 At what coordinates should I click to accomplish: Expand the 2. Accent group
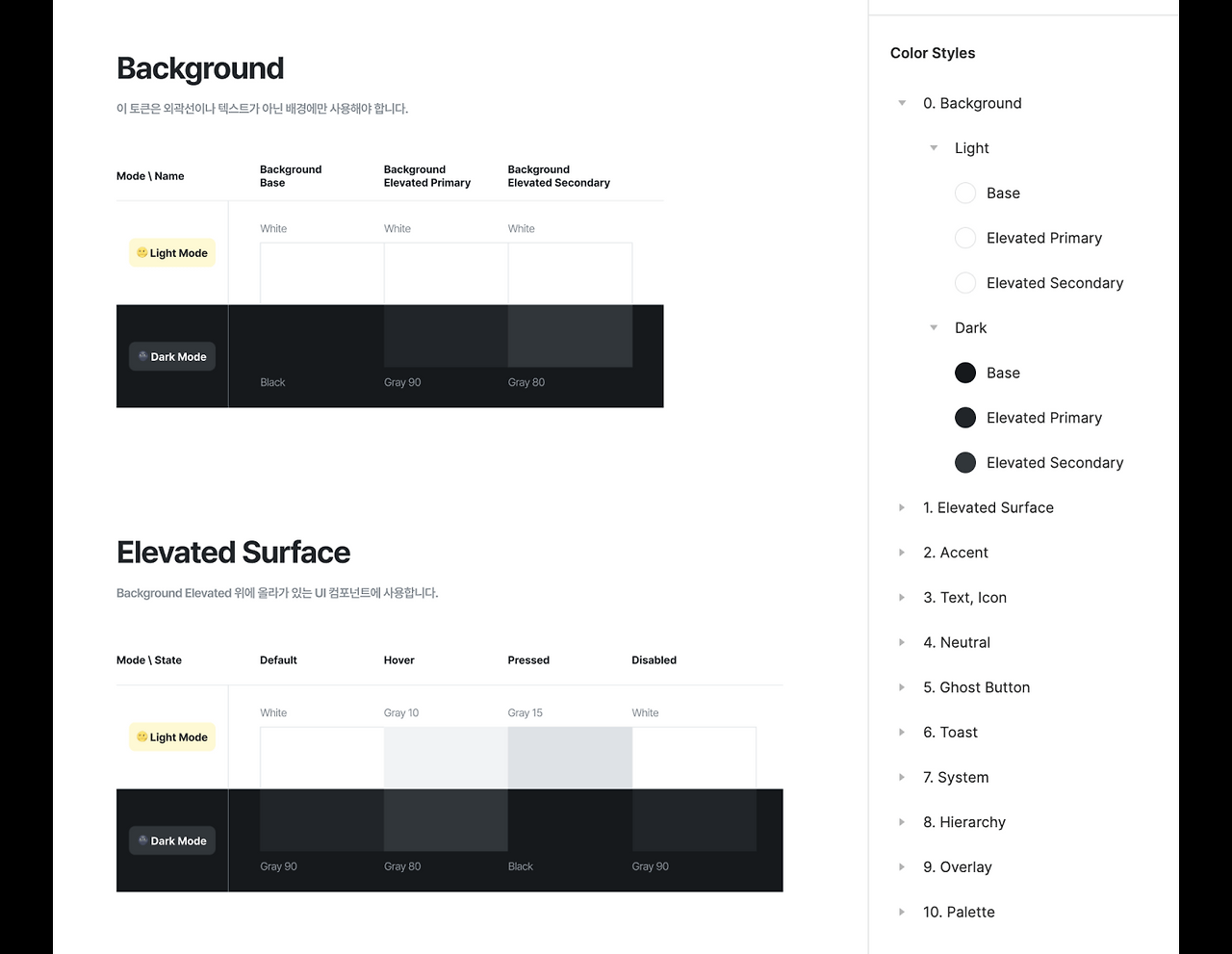coord(902,553)
